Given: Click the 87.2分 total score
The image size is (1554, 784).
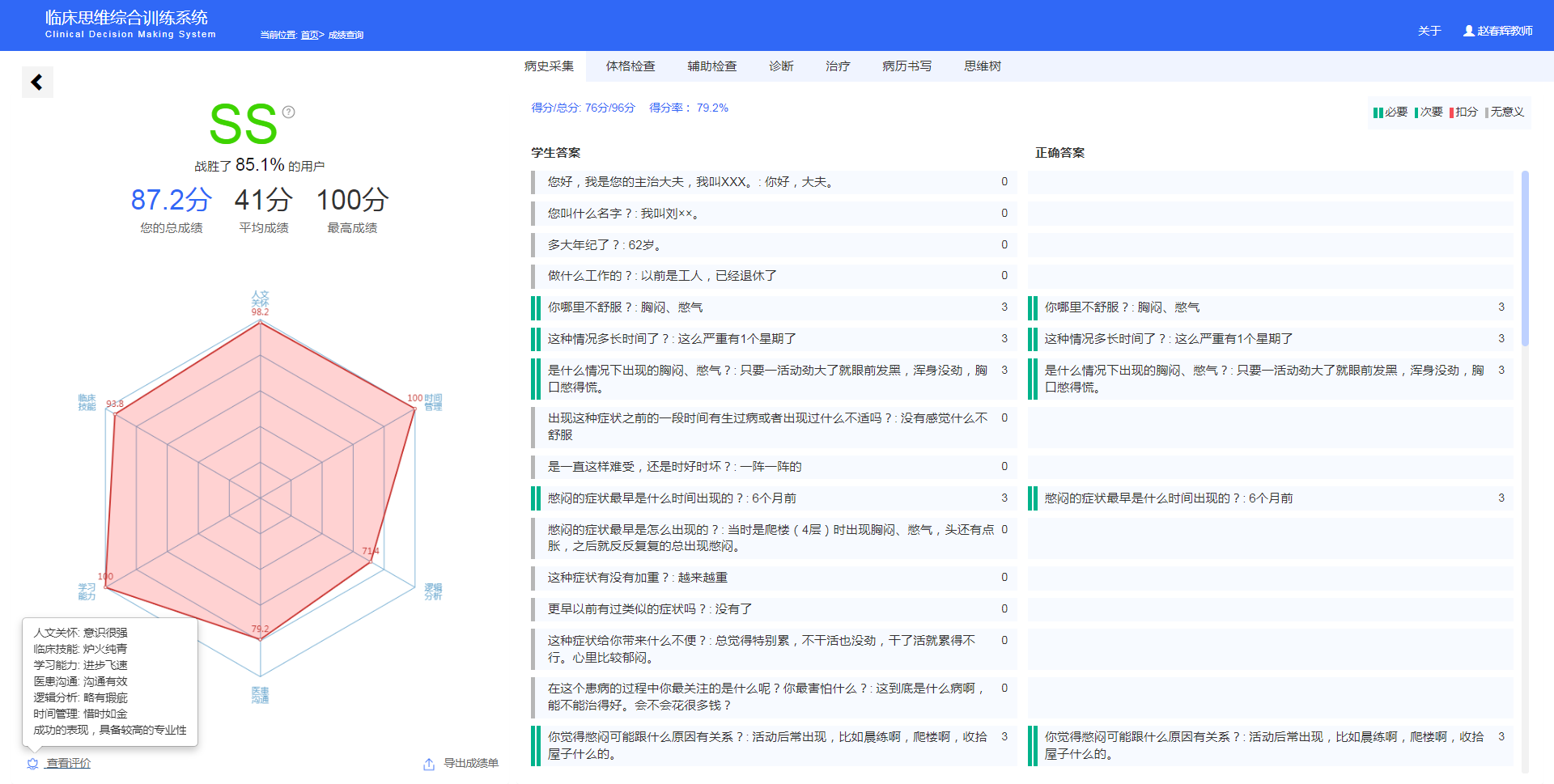Looking at the screenshot, I should (172, 200).
